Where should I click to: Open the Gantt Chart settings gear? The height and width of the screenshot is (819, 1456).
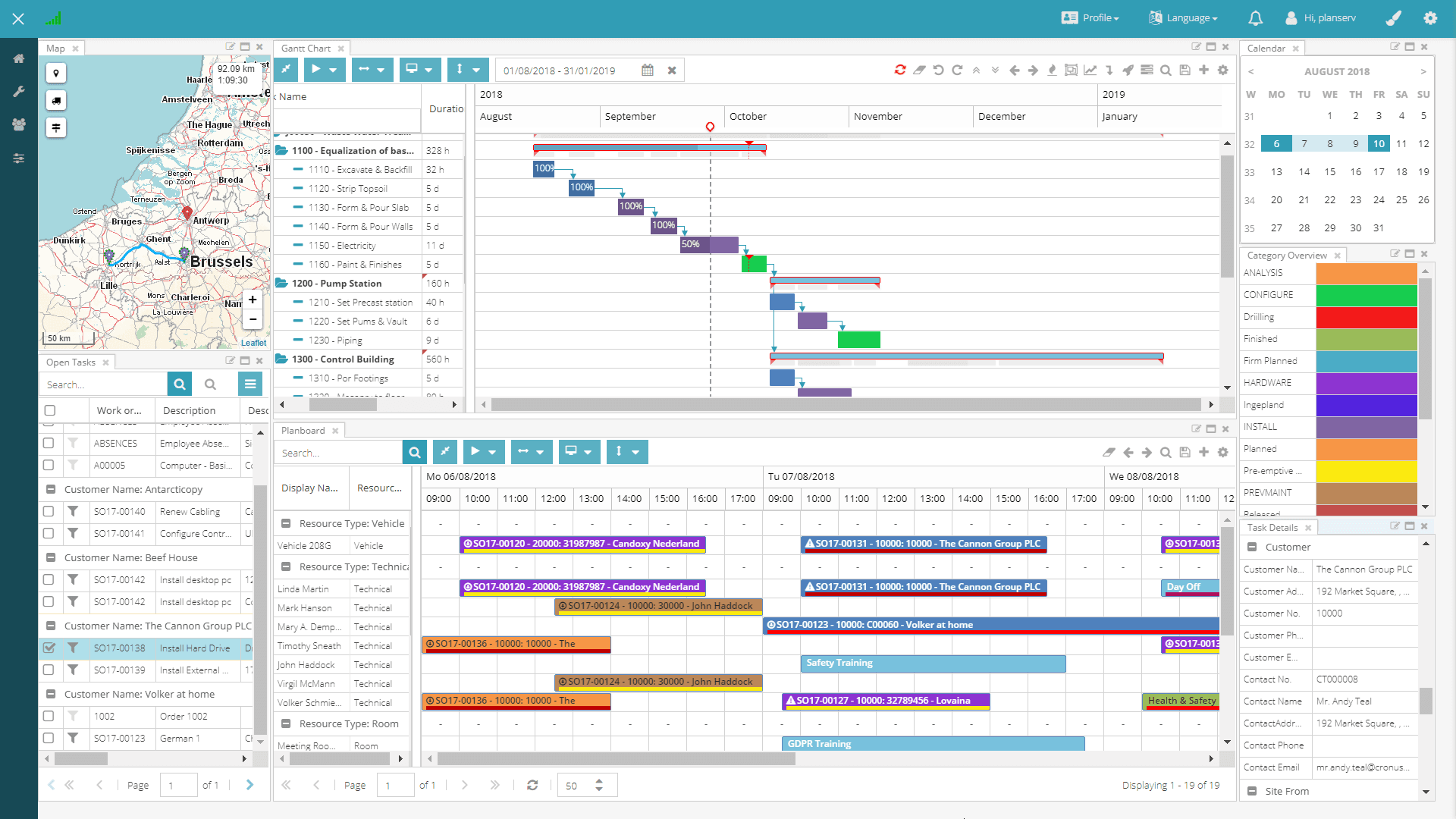point(1223,70)
